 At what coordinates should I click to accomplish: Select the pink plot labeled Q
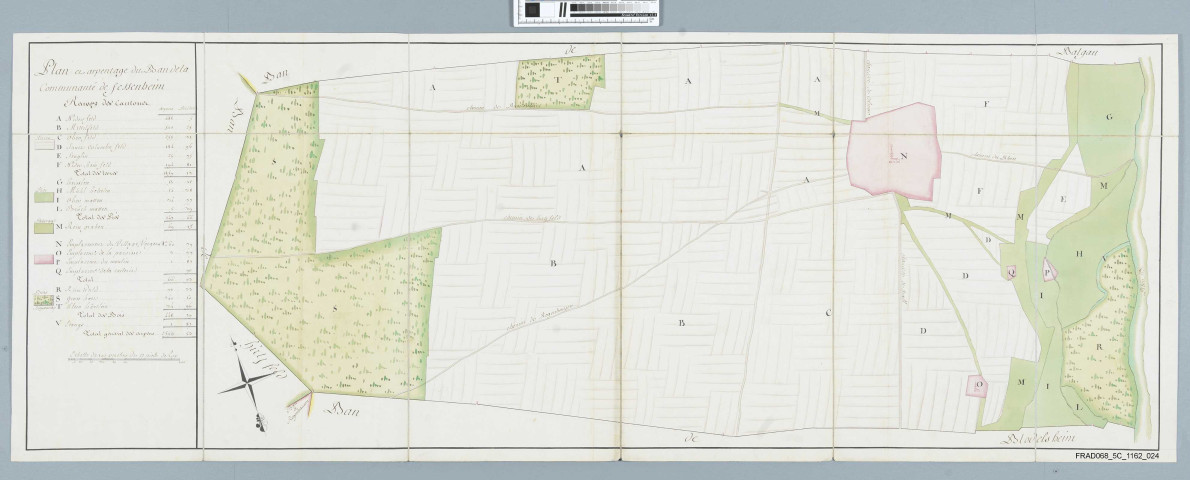(1011, 270)
